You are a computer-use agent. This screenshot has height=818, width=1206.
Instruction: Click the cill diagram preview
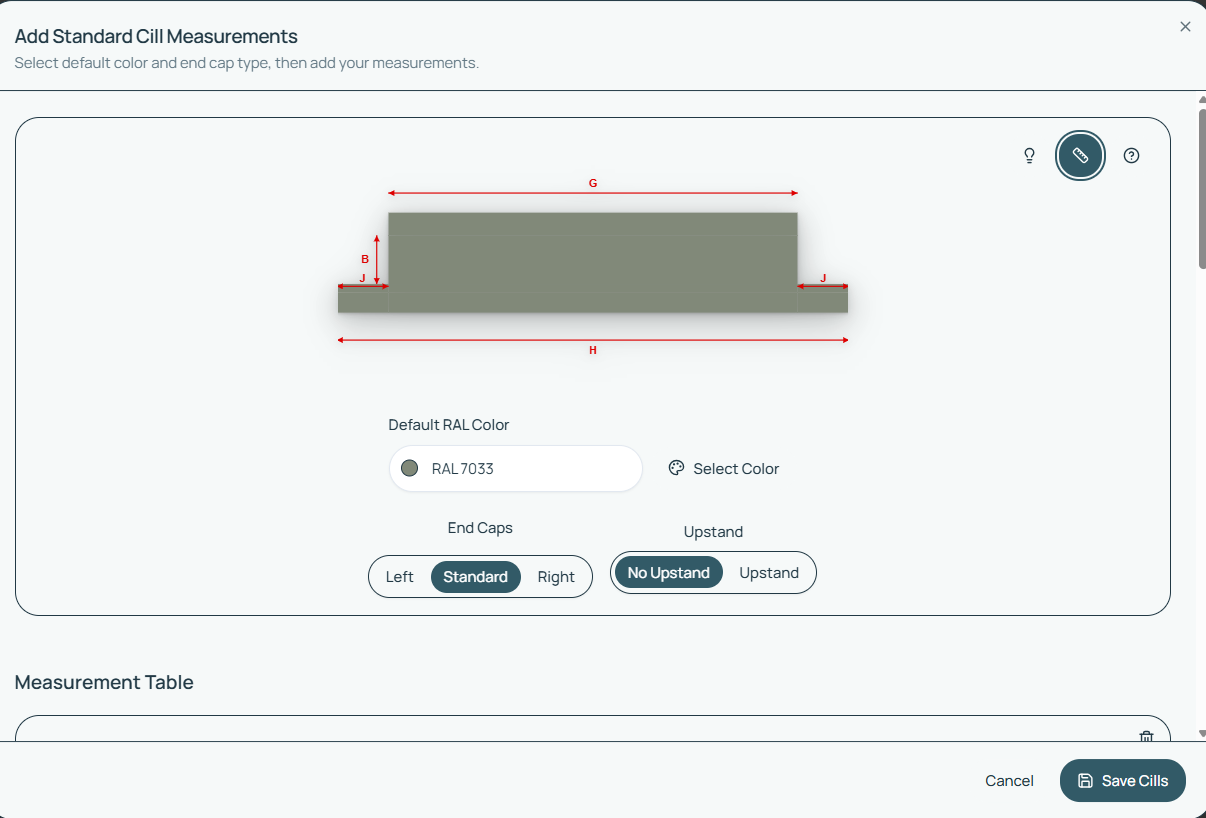pos(593,263)
